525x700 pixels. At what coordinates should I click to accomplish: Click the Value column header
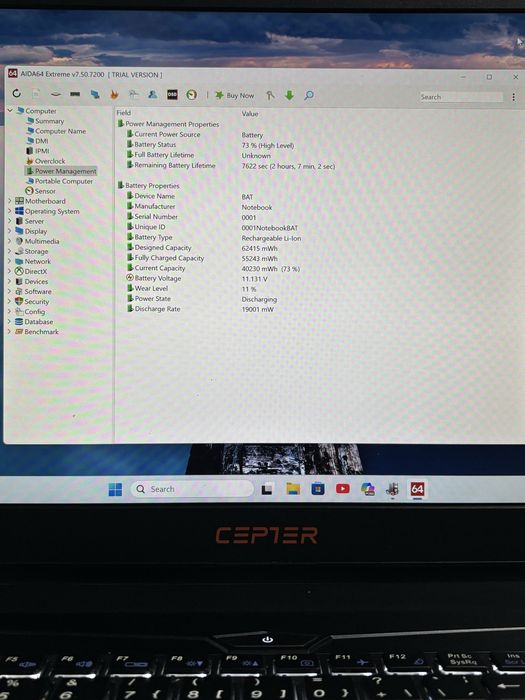coord(250,114)
